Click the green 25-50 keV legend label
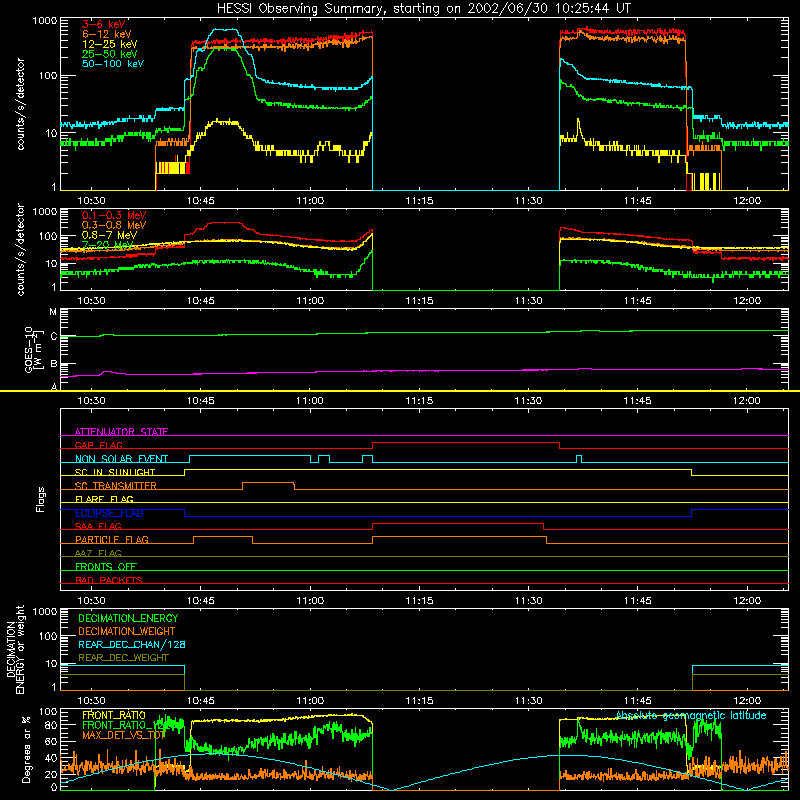Viewport: 800px width, 800px height. coord(109,54)
